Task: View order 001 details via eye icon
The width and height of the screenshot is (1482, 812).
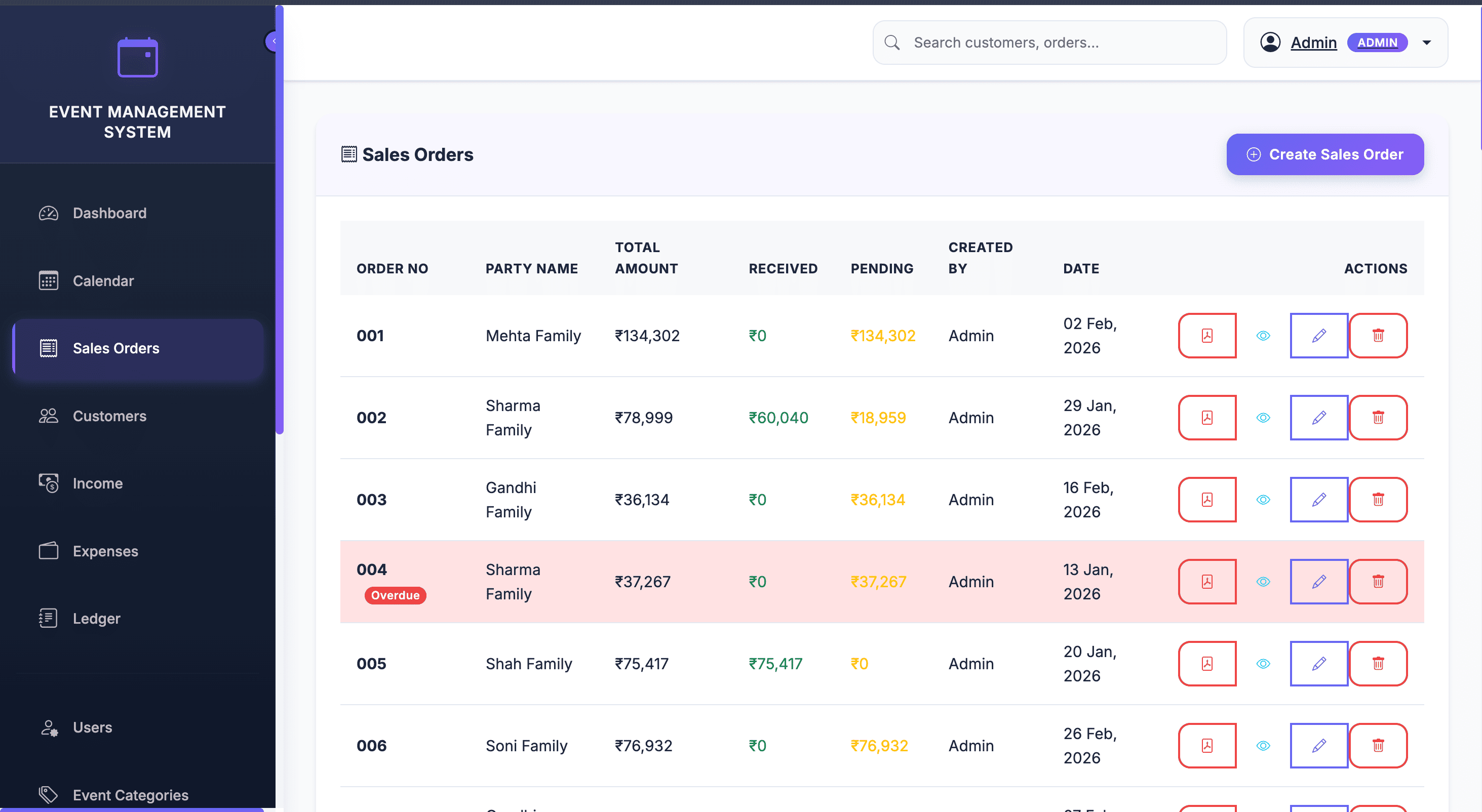Action: 1263,336
